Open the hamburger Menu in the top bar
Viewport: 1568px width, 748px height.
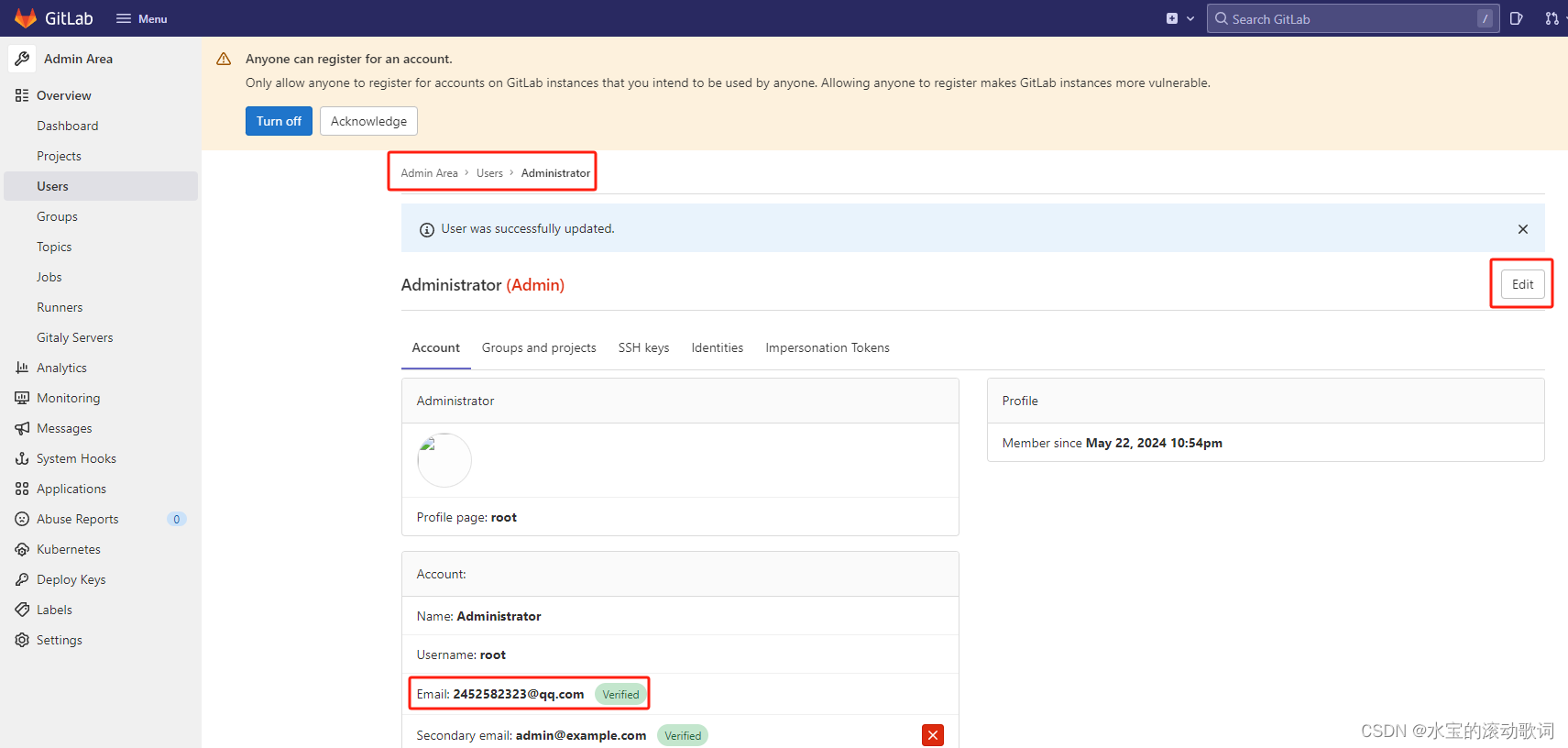click(141, 18)
